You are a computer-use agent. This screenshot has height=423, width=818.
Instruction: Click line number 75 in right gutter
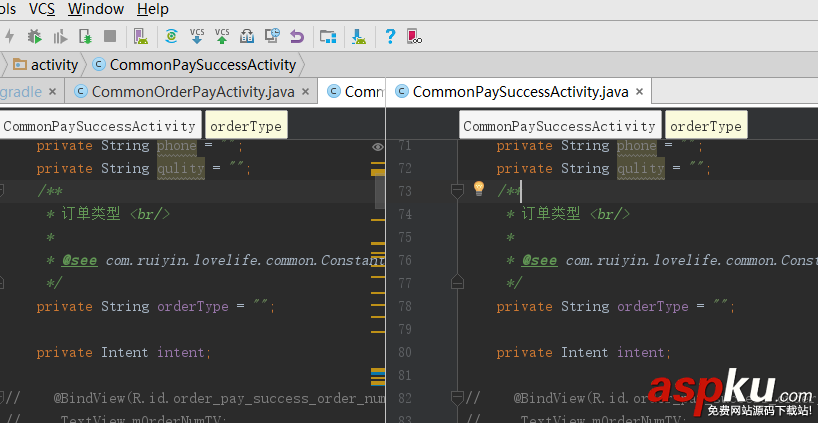pyautogui.click(x=404, y=237)
